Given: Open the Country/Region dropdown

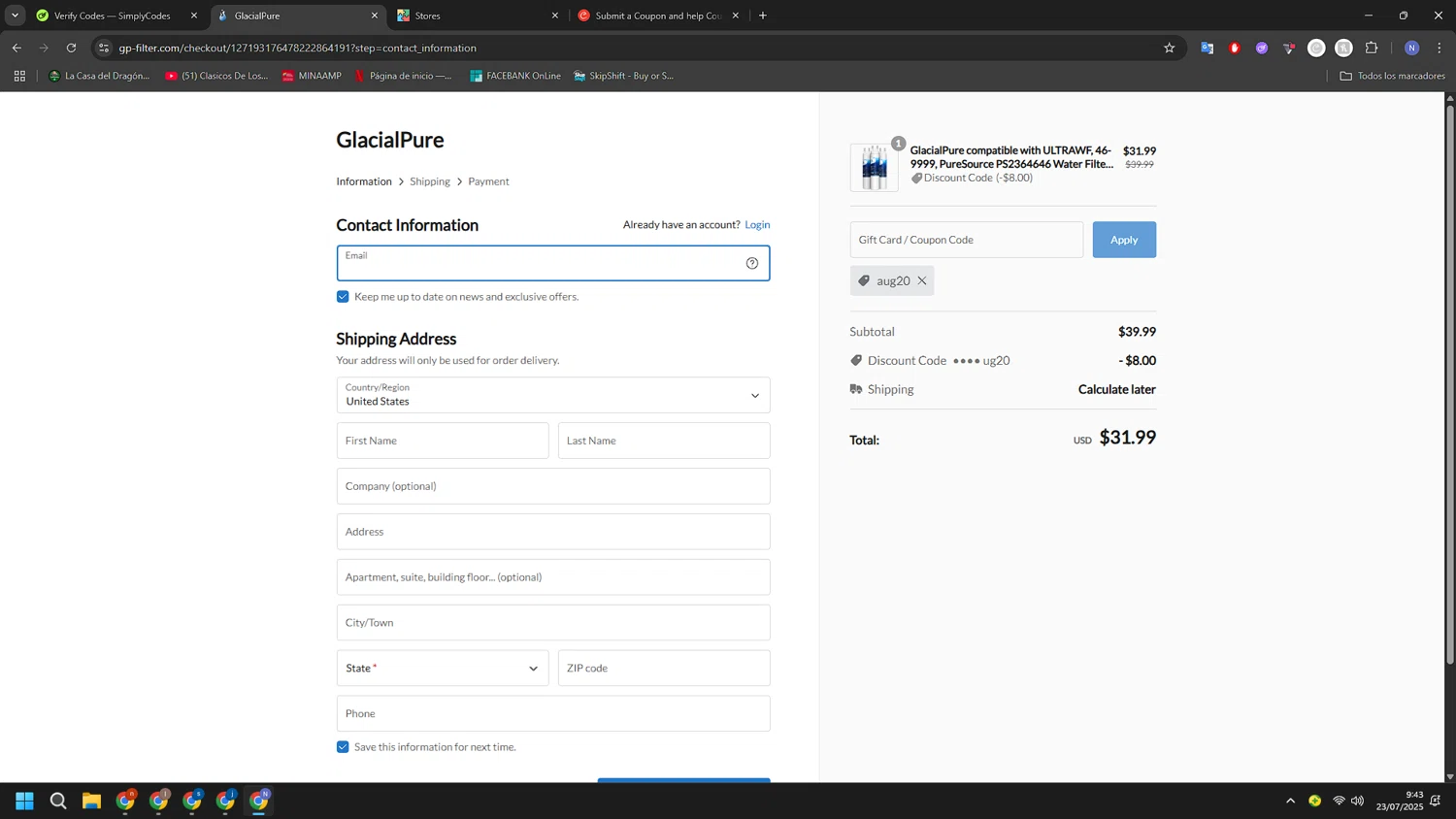Looking at the screenshot, I should [553, 395].
